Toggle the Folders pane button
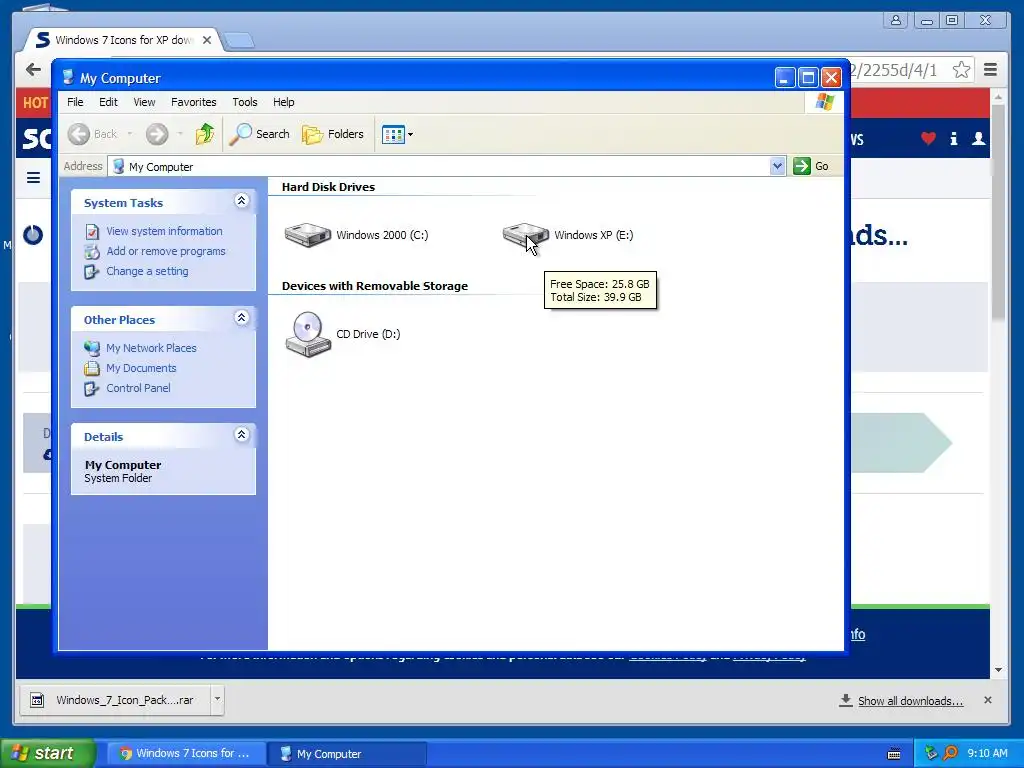 (x=333, y=134)
